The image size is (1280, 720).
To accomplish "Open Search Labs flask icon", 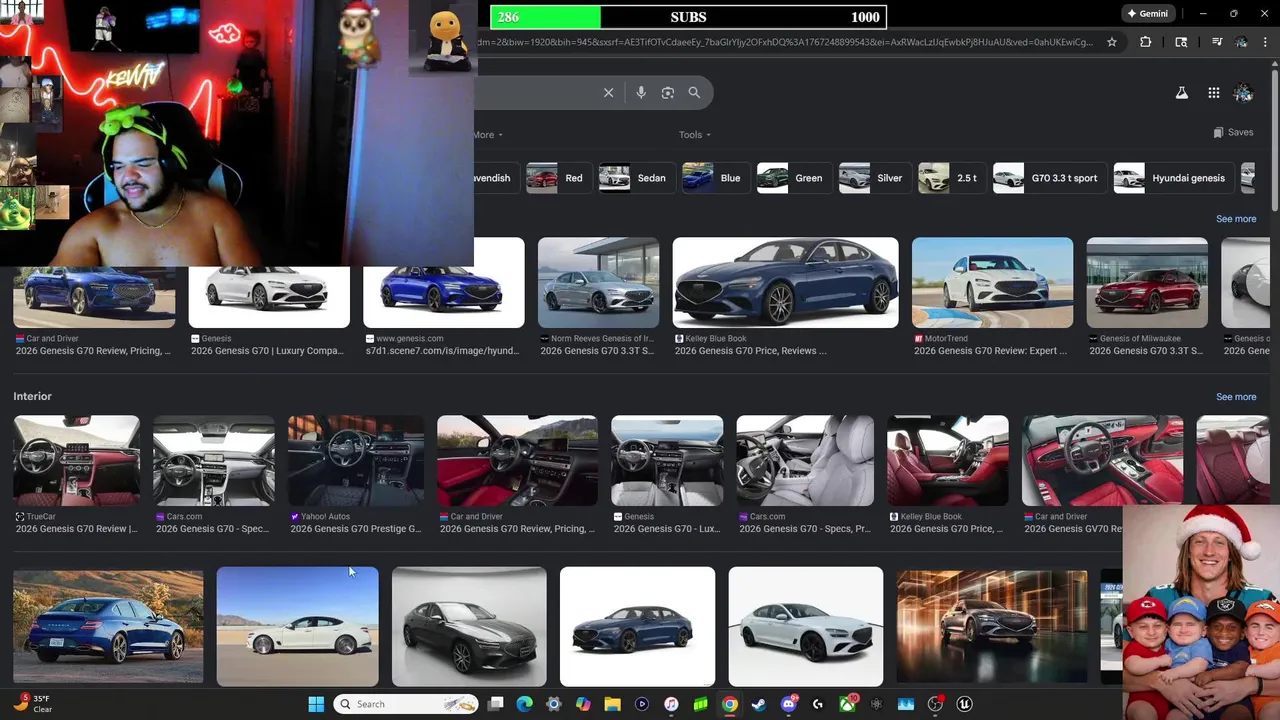I will pyautogui.click(x=1181, y=92).
